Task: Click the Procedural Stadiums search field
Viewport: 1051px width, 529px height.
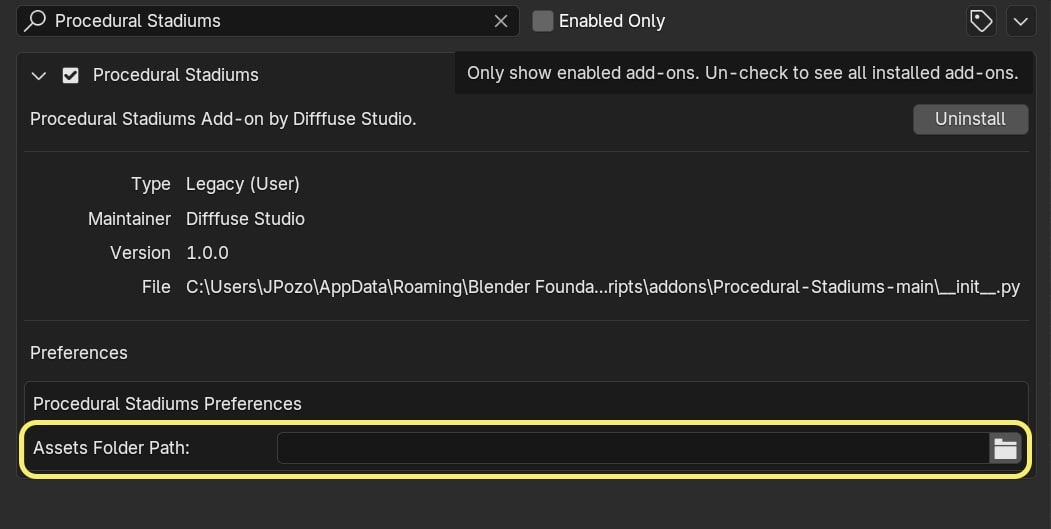Action: tap(267, 21)
